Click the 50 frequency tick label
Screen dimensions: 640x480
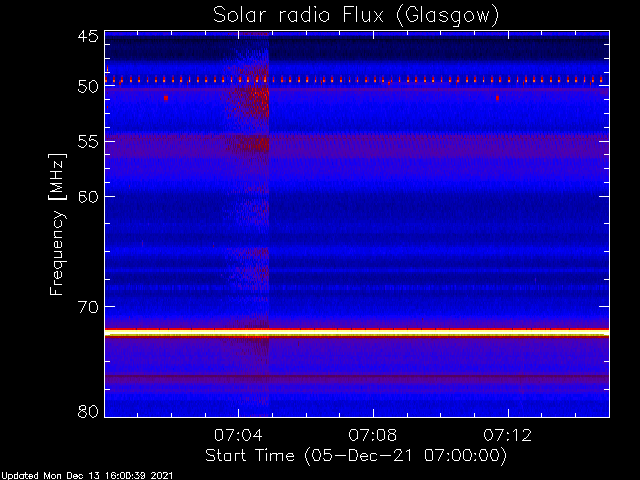(x=88, y=87)
